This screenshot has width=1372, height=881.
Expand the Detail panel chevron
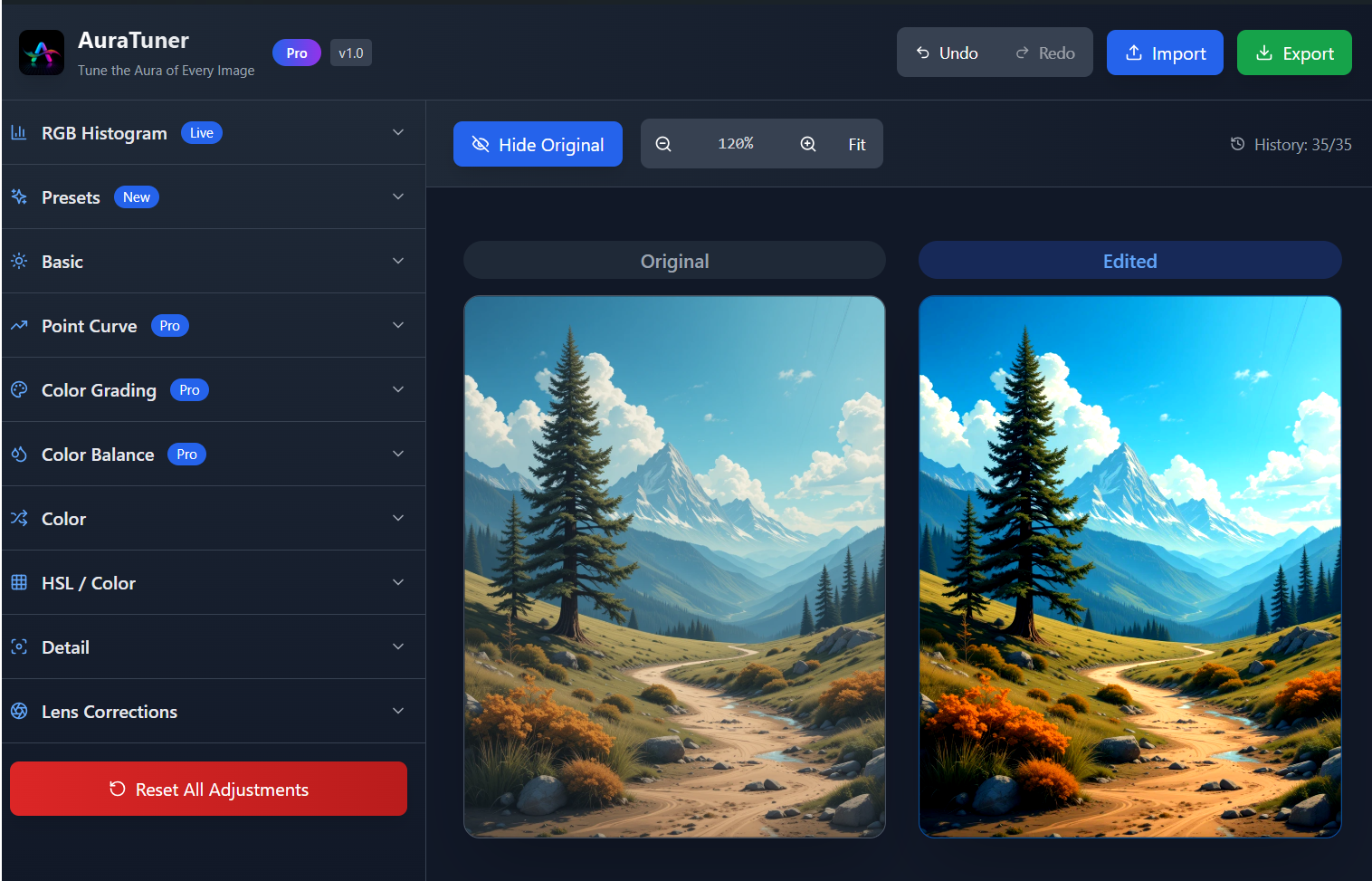pos(398,646)
